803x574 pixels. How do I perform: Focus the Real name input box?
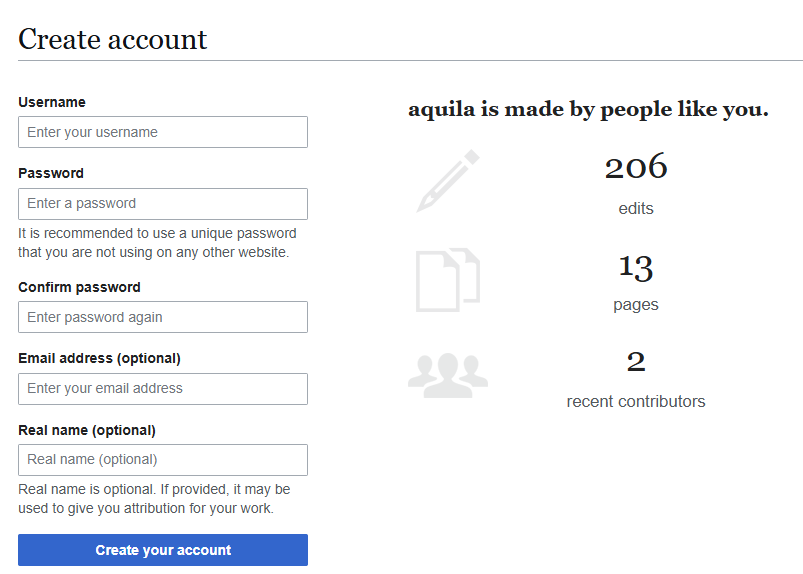[163, 460]
